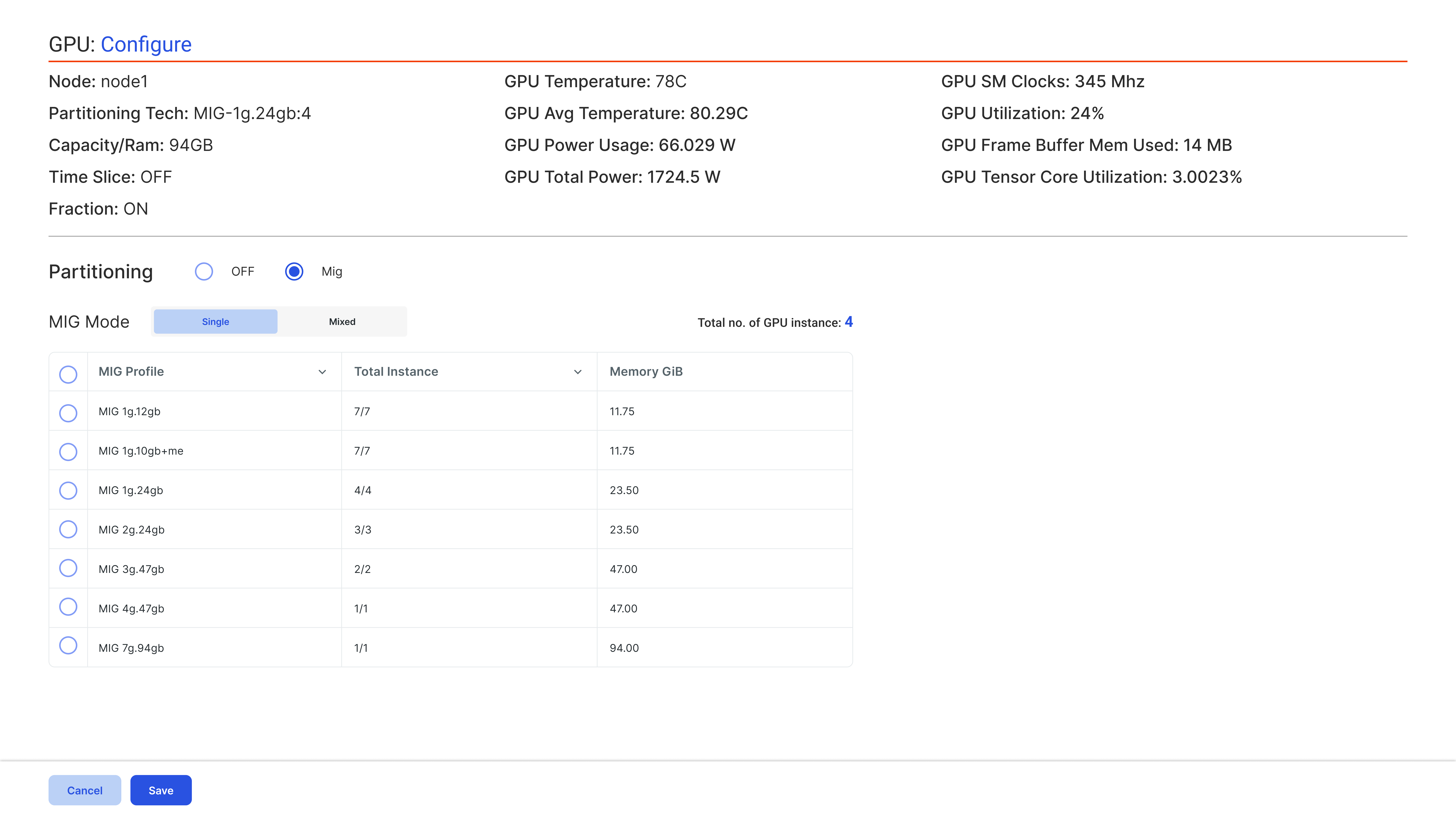Save the GPU configuration
1456x819 pixels.
tap(161, 790)
